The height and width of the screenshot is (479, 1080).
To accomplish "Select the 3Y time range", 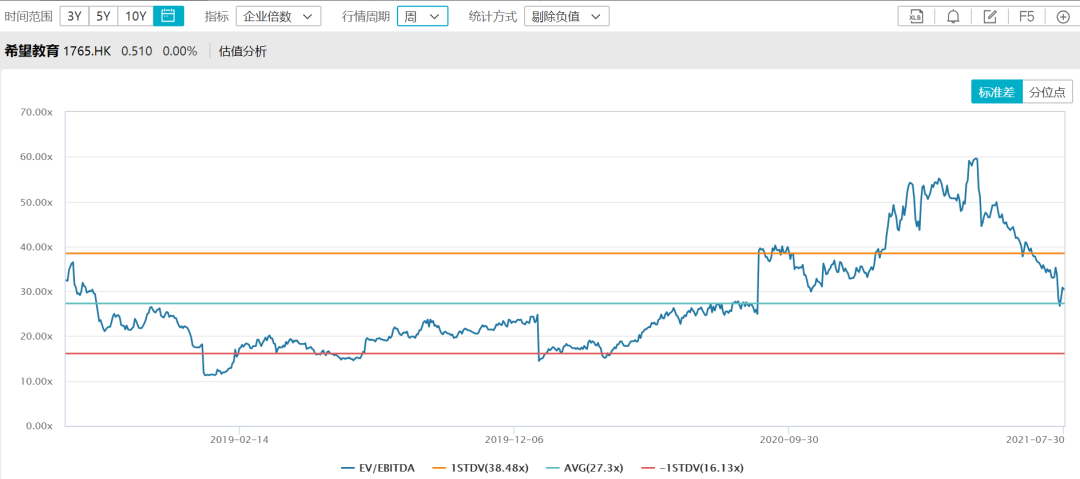I will [74, 16].
